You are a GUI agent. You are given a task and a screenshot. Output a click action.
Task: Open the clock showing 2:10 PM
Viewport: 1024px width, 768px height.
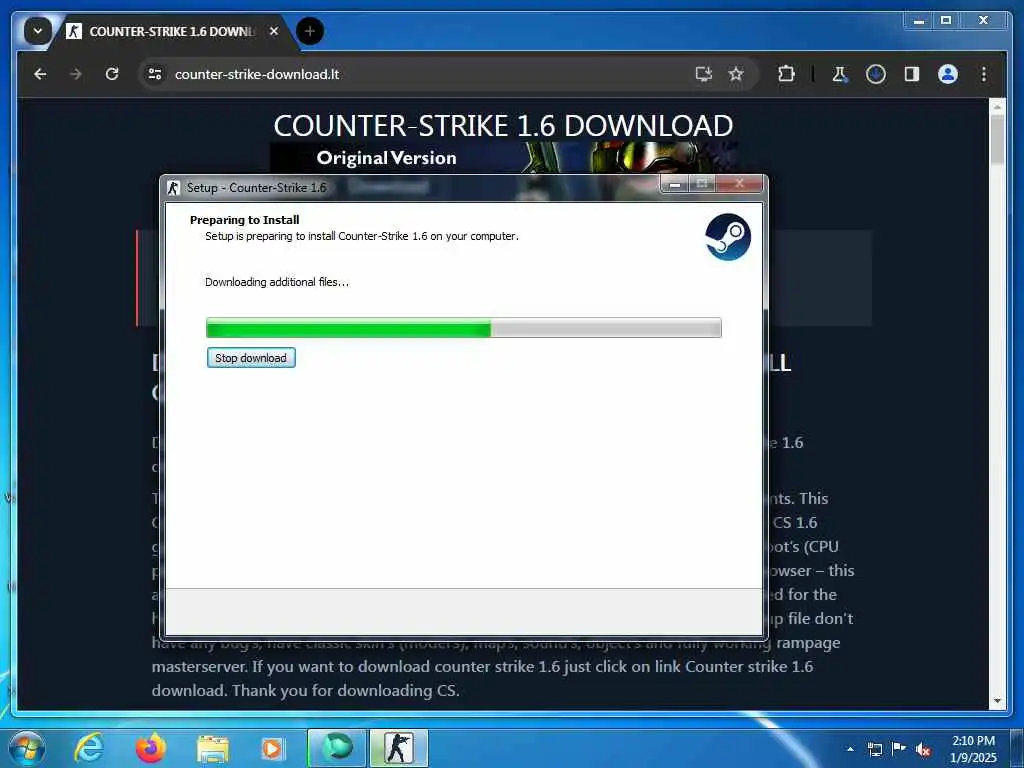tap(973, 749)
